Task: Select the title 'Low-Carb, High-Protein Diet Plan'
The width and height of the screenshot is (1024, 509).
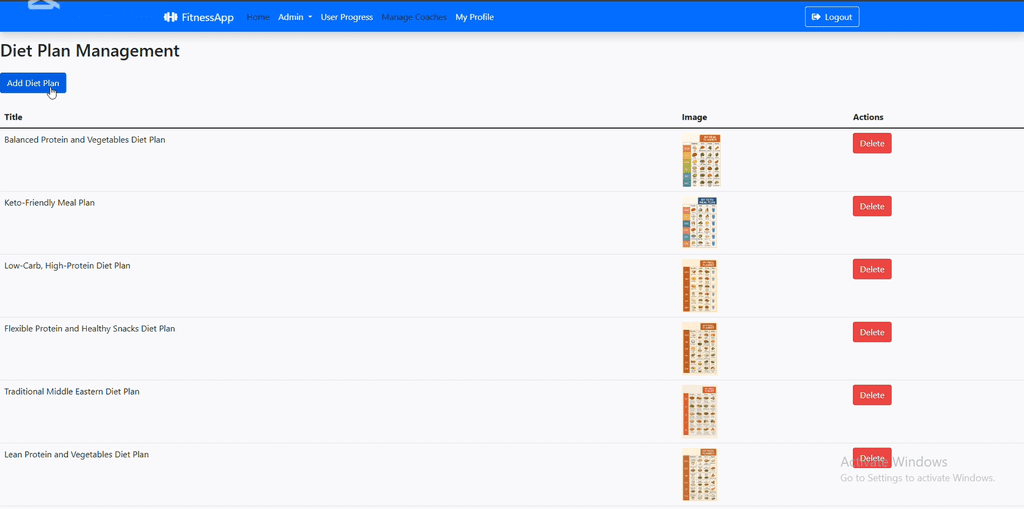Action: tap(67, 266)
